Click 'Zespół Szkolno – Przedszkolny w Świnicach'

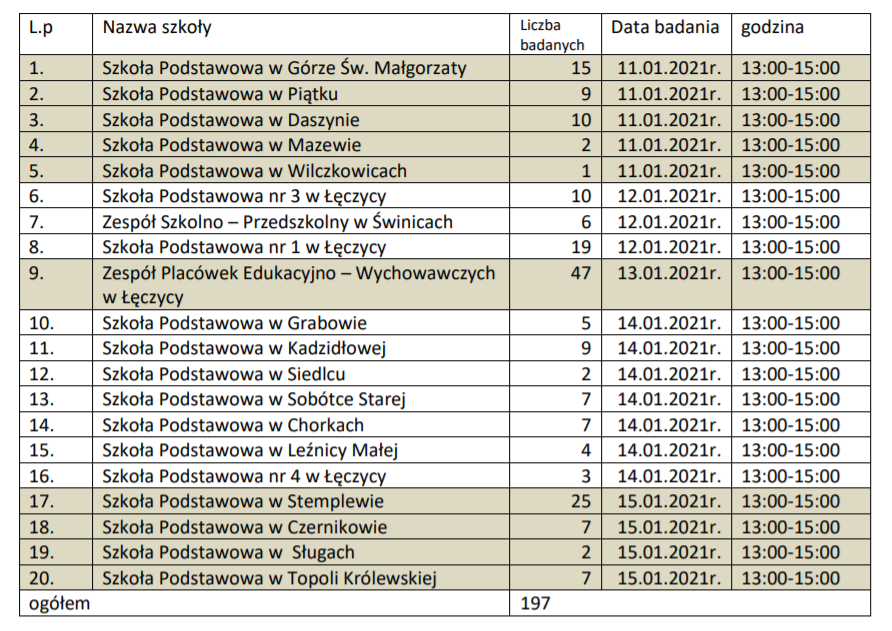(x=277, y=222)
